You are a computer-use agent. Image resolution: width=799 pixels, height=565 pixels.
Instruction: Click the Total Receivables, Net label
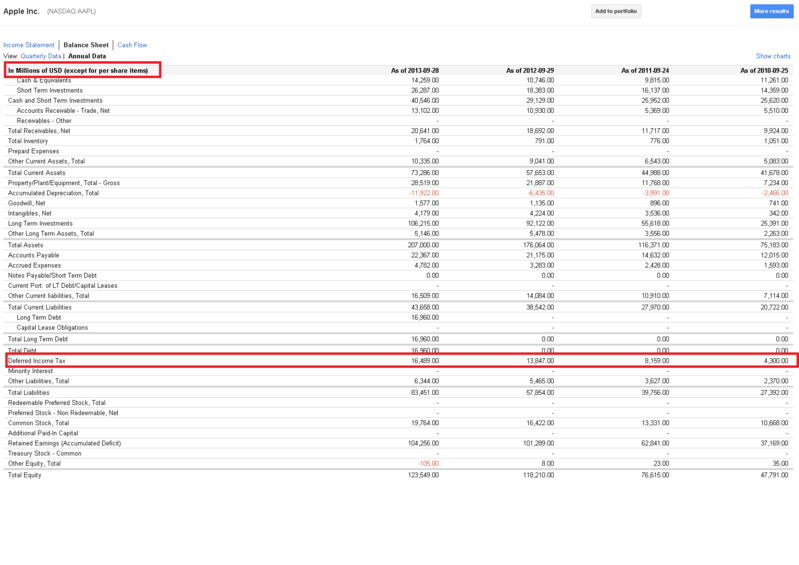[x=39, y=131]
